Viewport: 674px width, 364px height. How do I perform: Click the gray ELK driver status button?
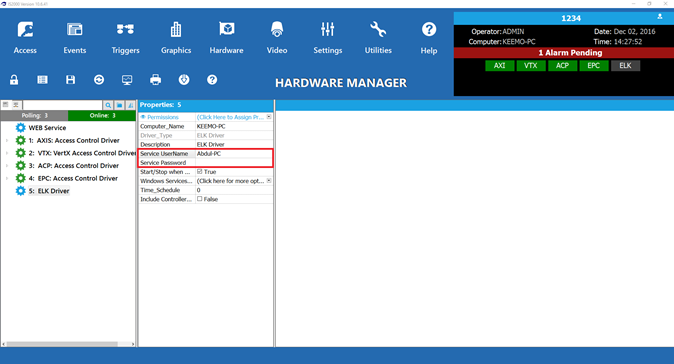click(x=625, y=65)
